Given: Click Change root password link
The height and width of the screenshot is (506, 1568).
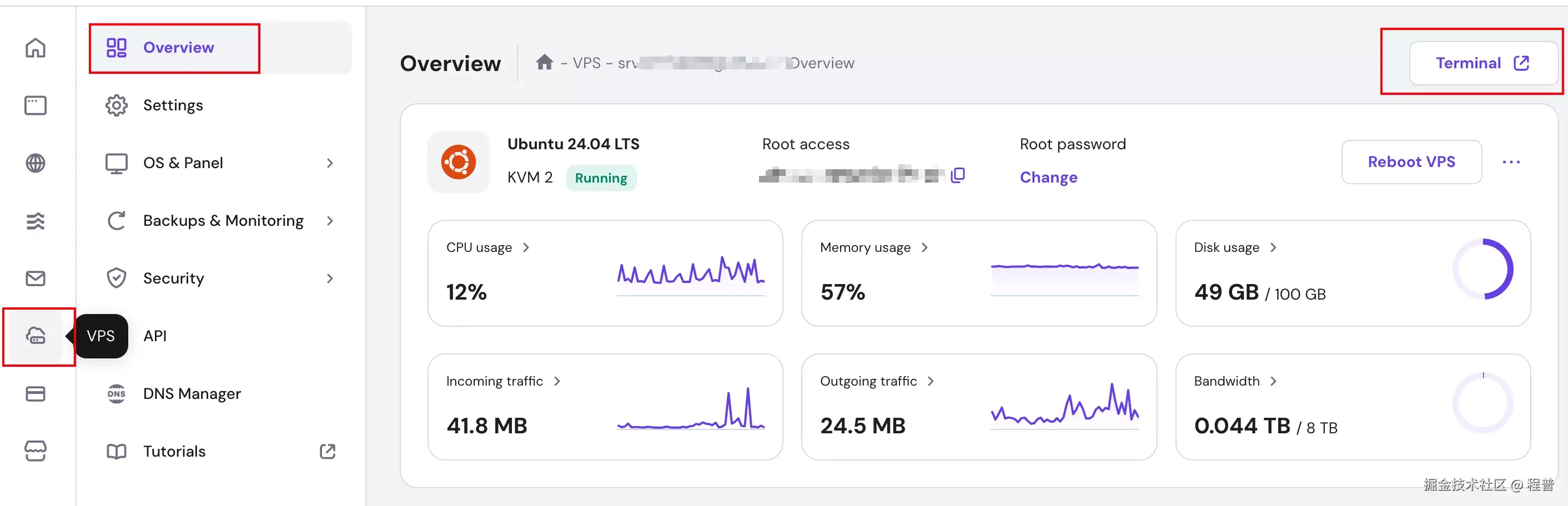Looking at the screenshot, I should pos(1048,178).
